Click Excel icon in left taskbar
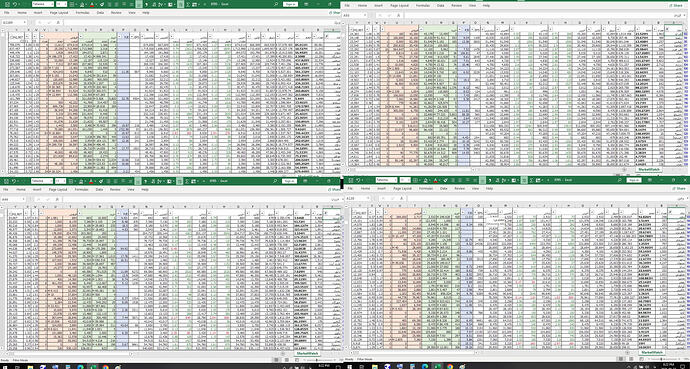This screenshot has width=690, height=369. (x=93, y=366)
